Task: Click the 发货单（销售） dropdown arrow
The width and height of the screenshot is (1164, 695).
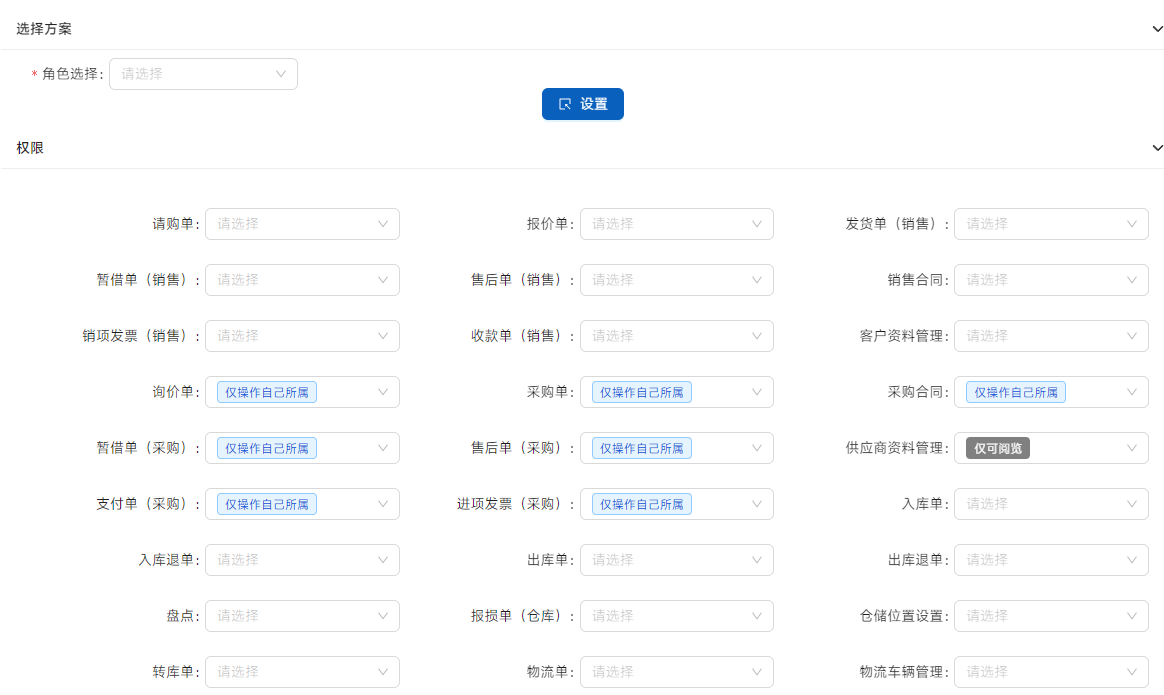Action: click(1132, 224)
